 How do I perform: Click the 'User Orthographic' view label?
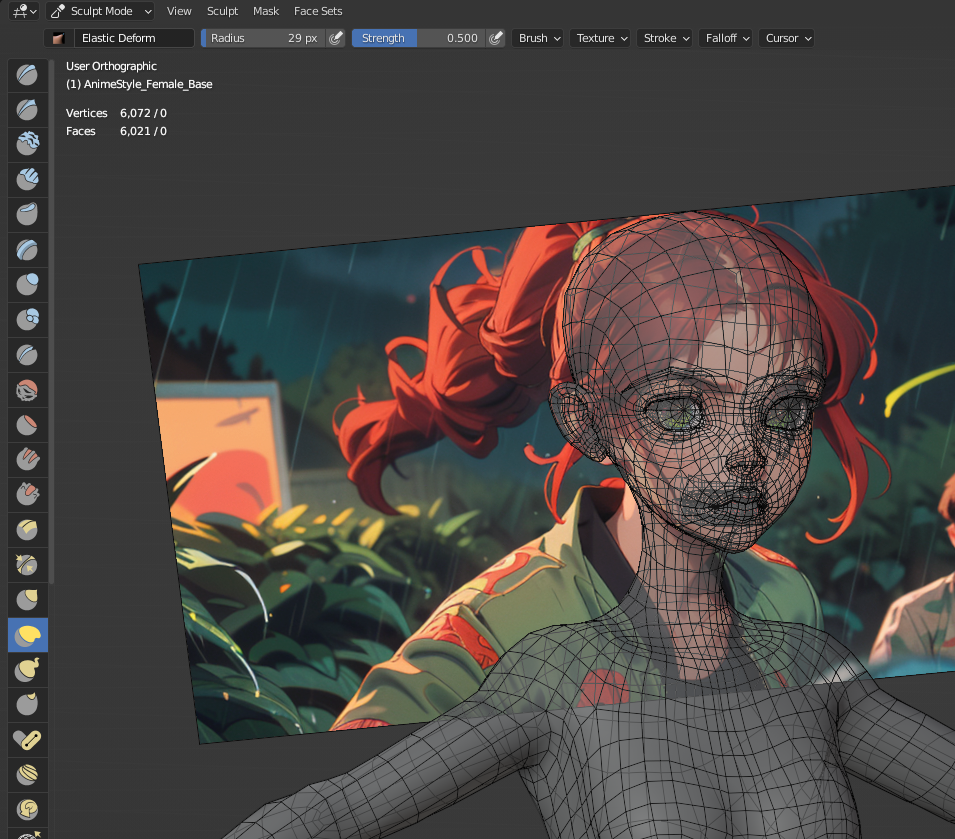pyautogui.click(x=111, y=66)
